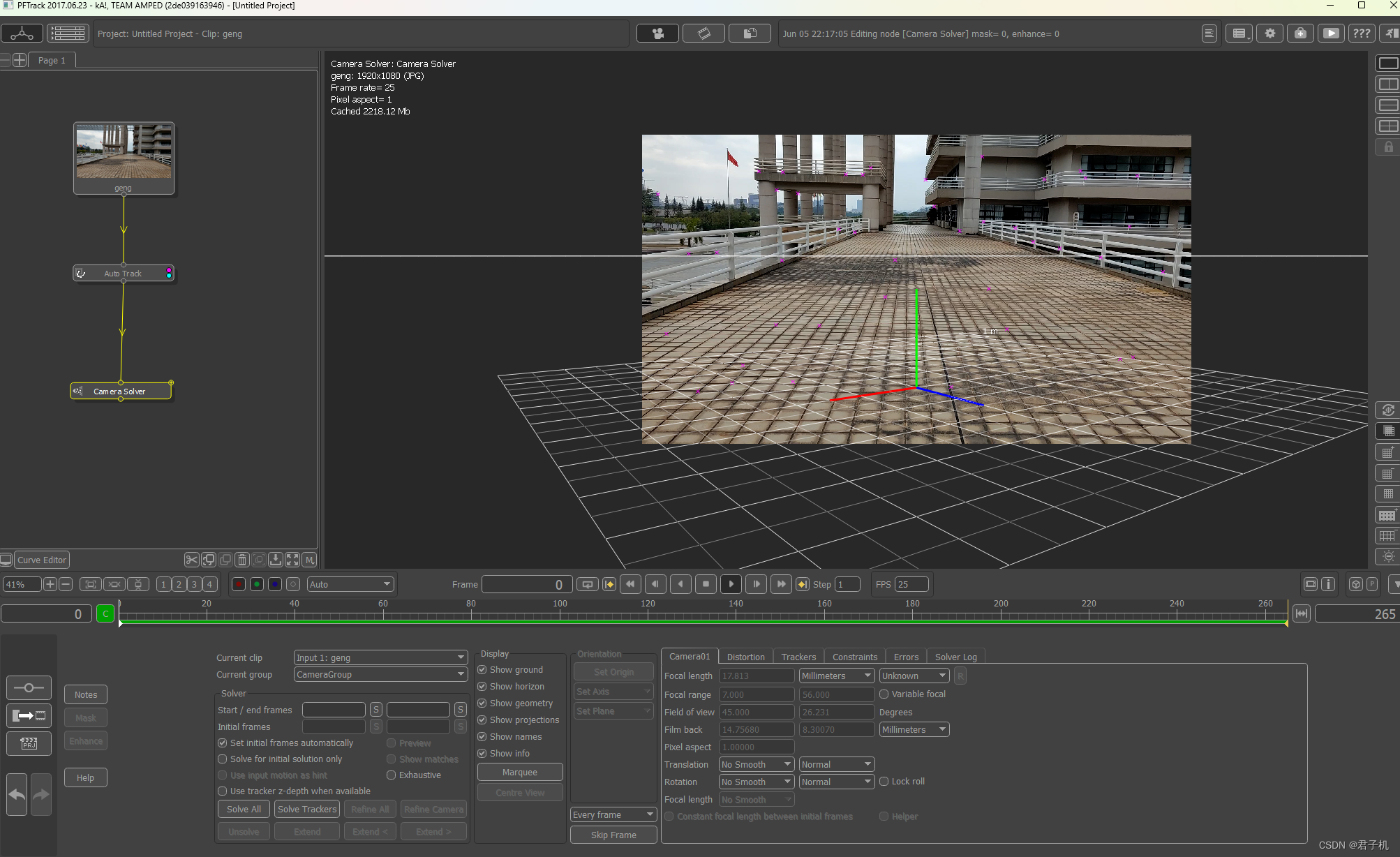Image resolution: width=1400 pixels, height=857 pixels.
Task: Open the preferences gear icon
Action: 1269,33
